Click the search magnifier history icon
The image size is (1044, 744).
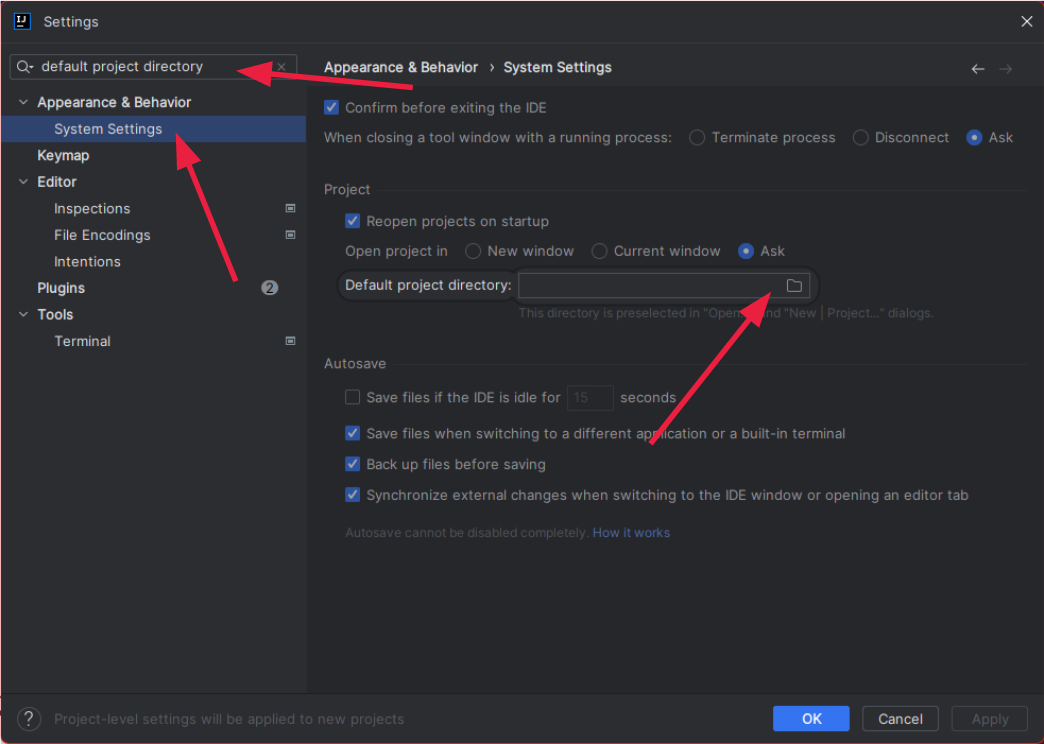pos(25,67)
